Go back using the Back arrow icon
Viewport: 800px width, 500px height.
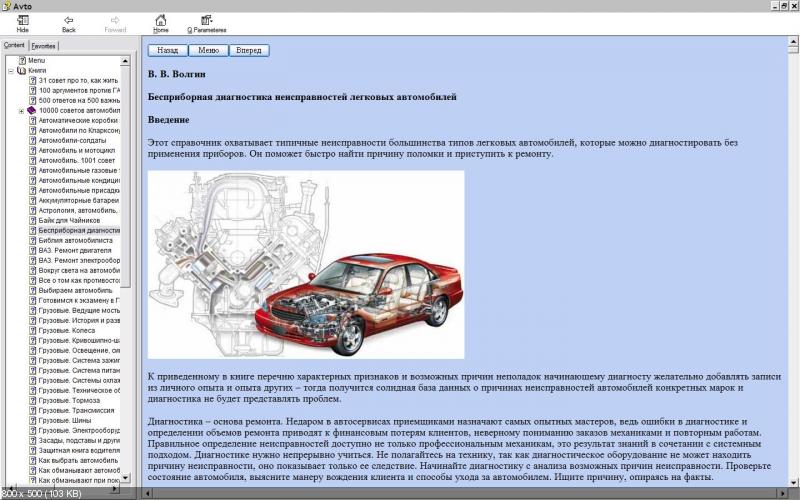point(68,20)
